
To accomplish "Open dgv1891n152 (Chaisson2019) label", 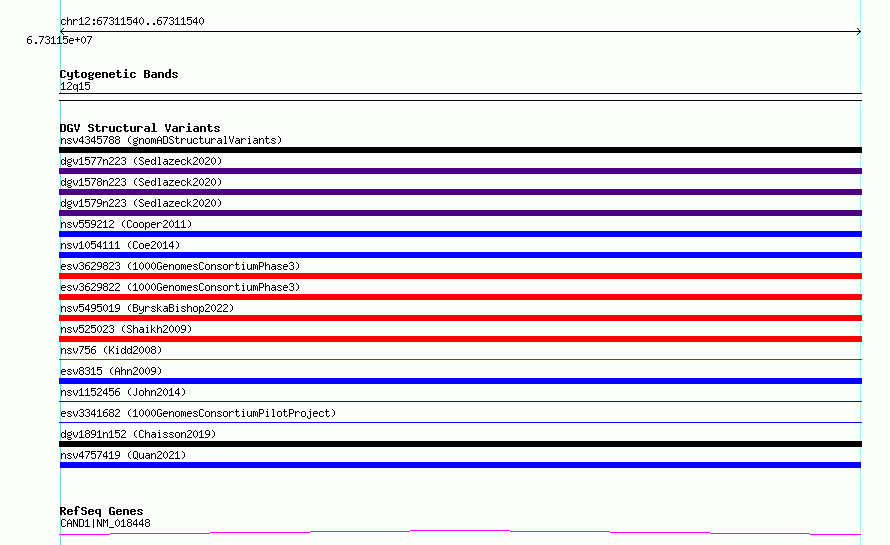I will 138,434.
